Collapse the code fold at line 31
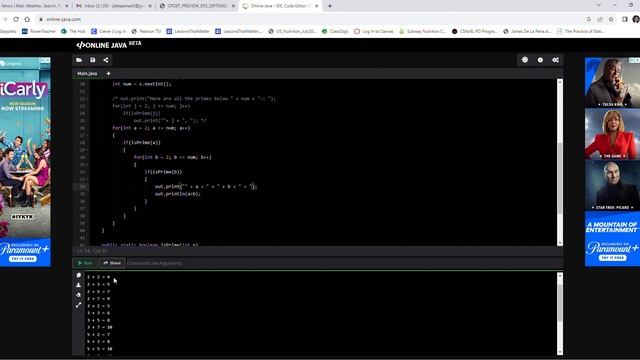The width and height of the screenshot is (640, 360). 87,165
